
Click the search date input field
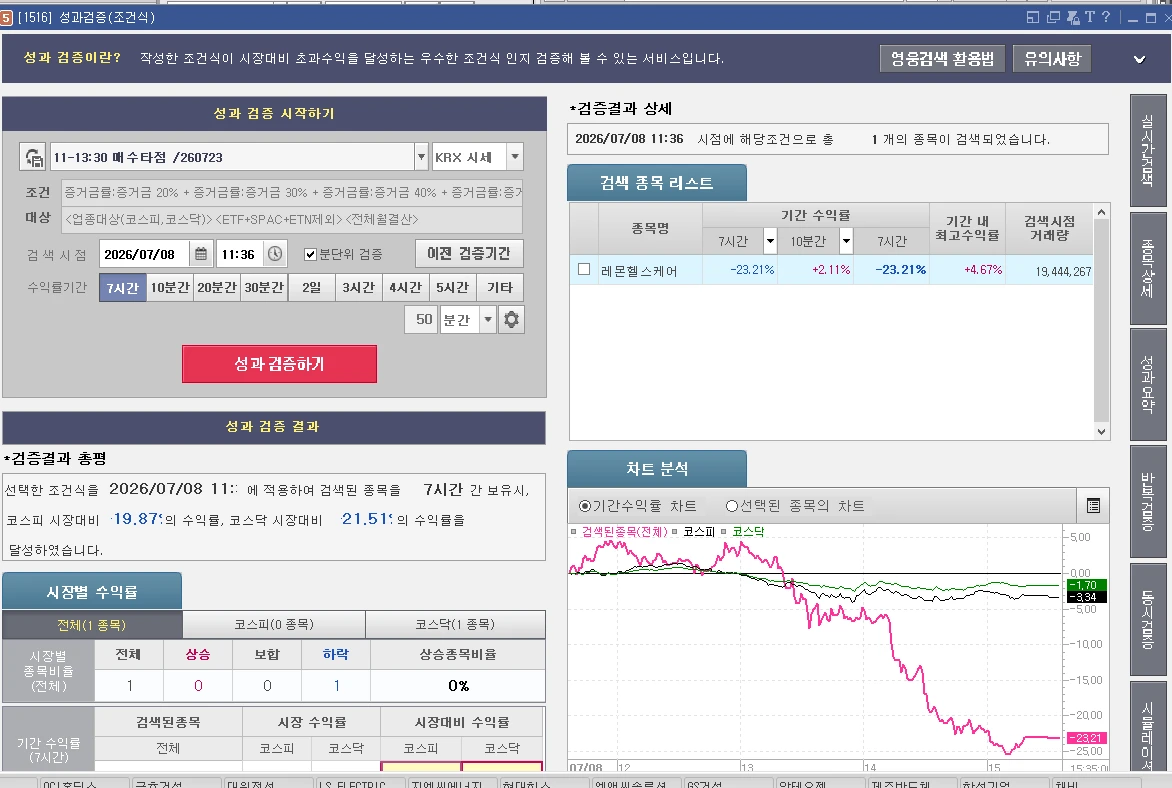(146, 254)
